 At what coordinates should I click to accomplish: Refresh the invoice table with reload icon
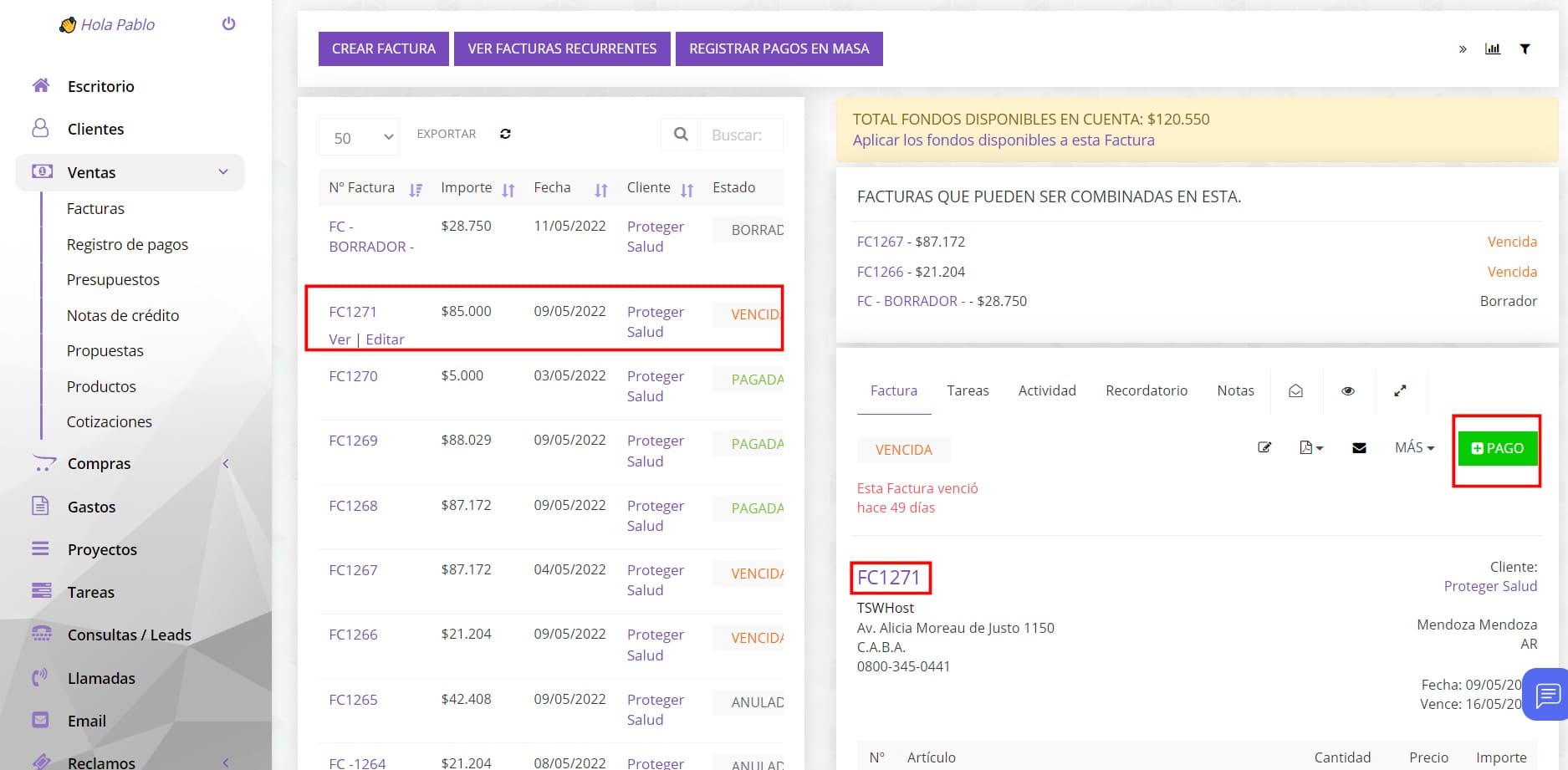[505, 134]
